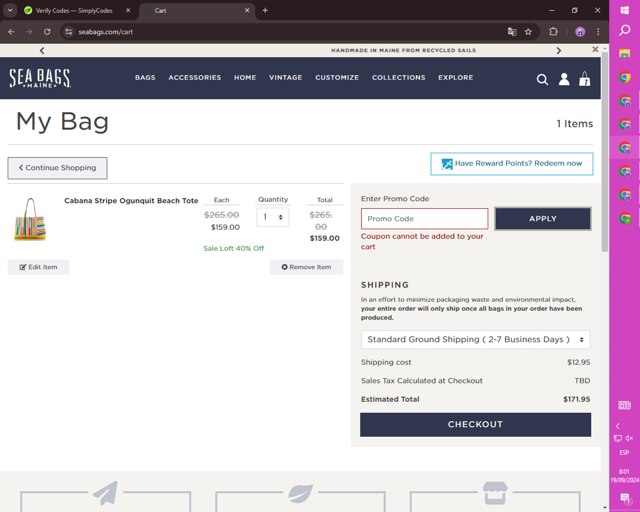
Task: Open the Windows Start button
Action: coord(624,11)
